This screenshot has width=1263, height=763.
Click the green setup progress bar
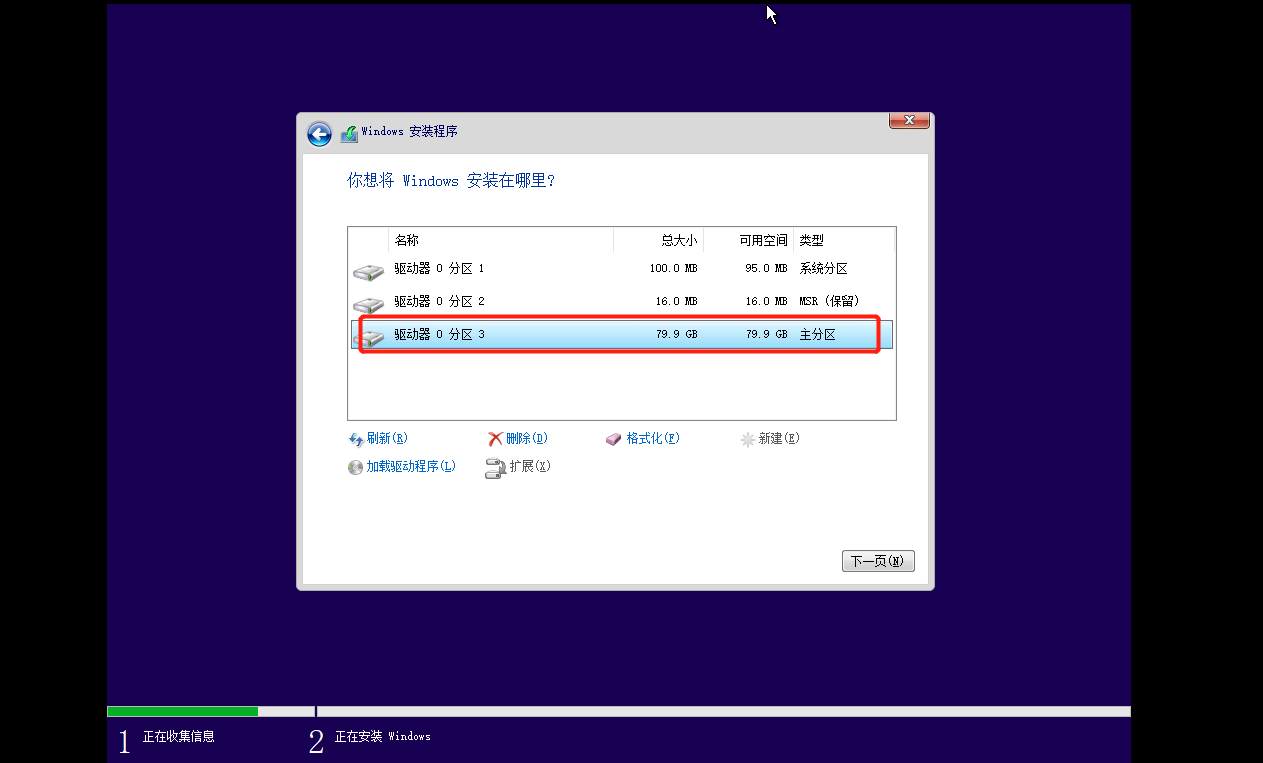(182, 712)
